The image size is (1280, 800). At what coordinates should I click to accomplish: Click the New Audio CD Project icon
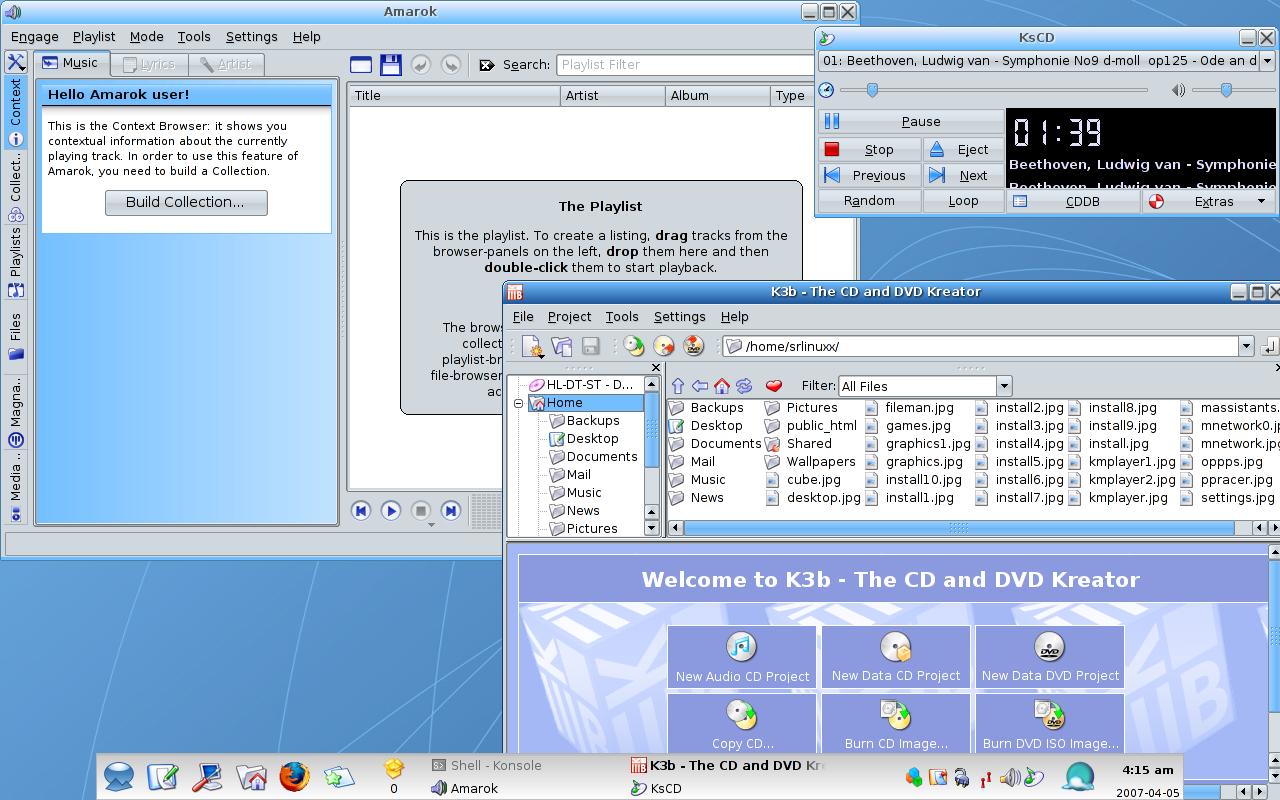point(741,647)
